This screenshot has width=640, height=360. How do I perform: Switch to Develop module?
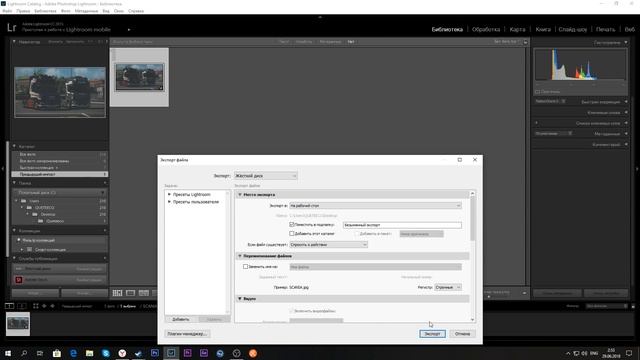[486, 29]
